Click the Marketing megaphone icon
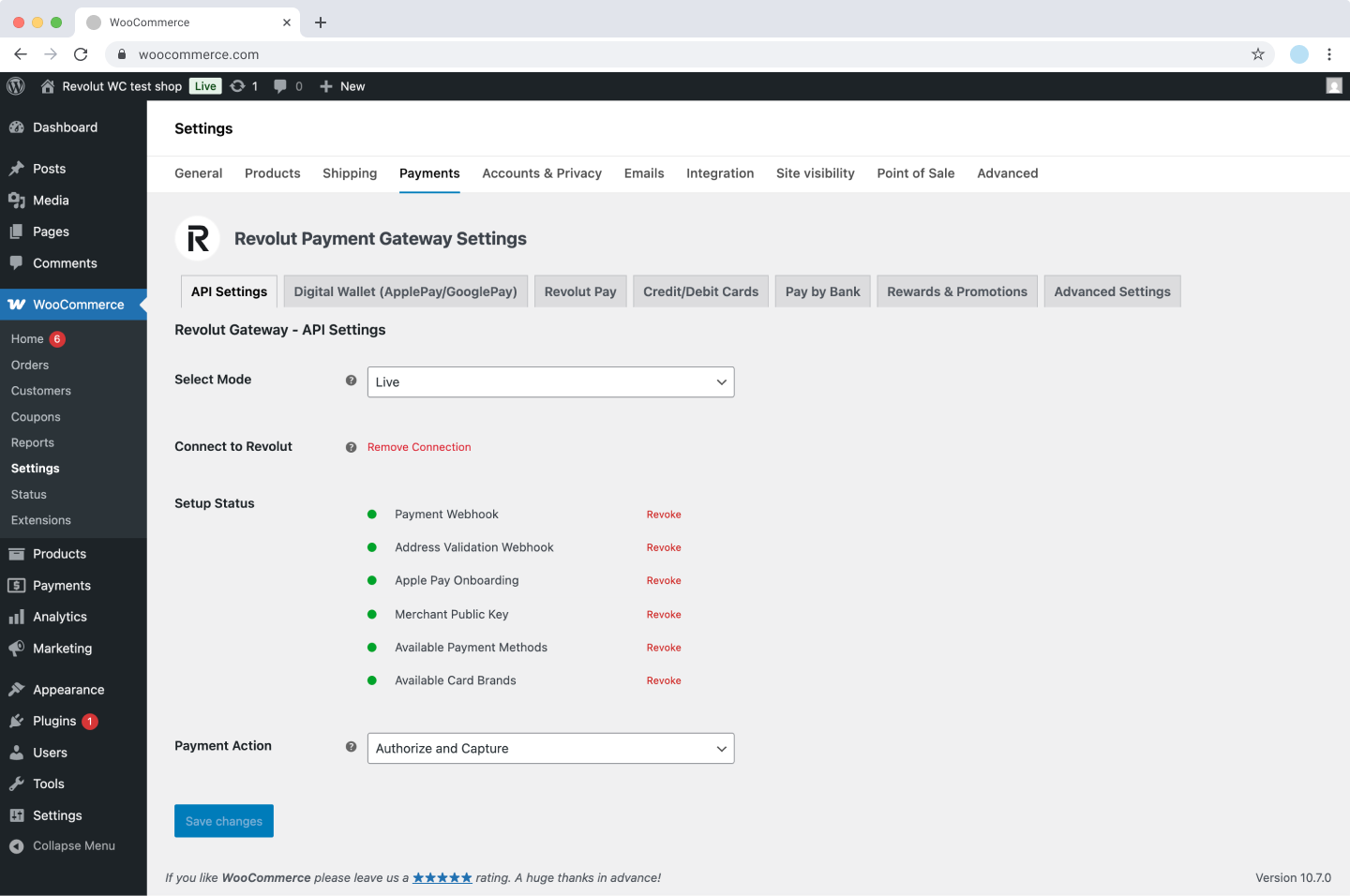This screenshot has height=896, width=1350. [17, 649]
